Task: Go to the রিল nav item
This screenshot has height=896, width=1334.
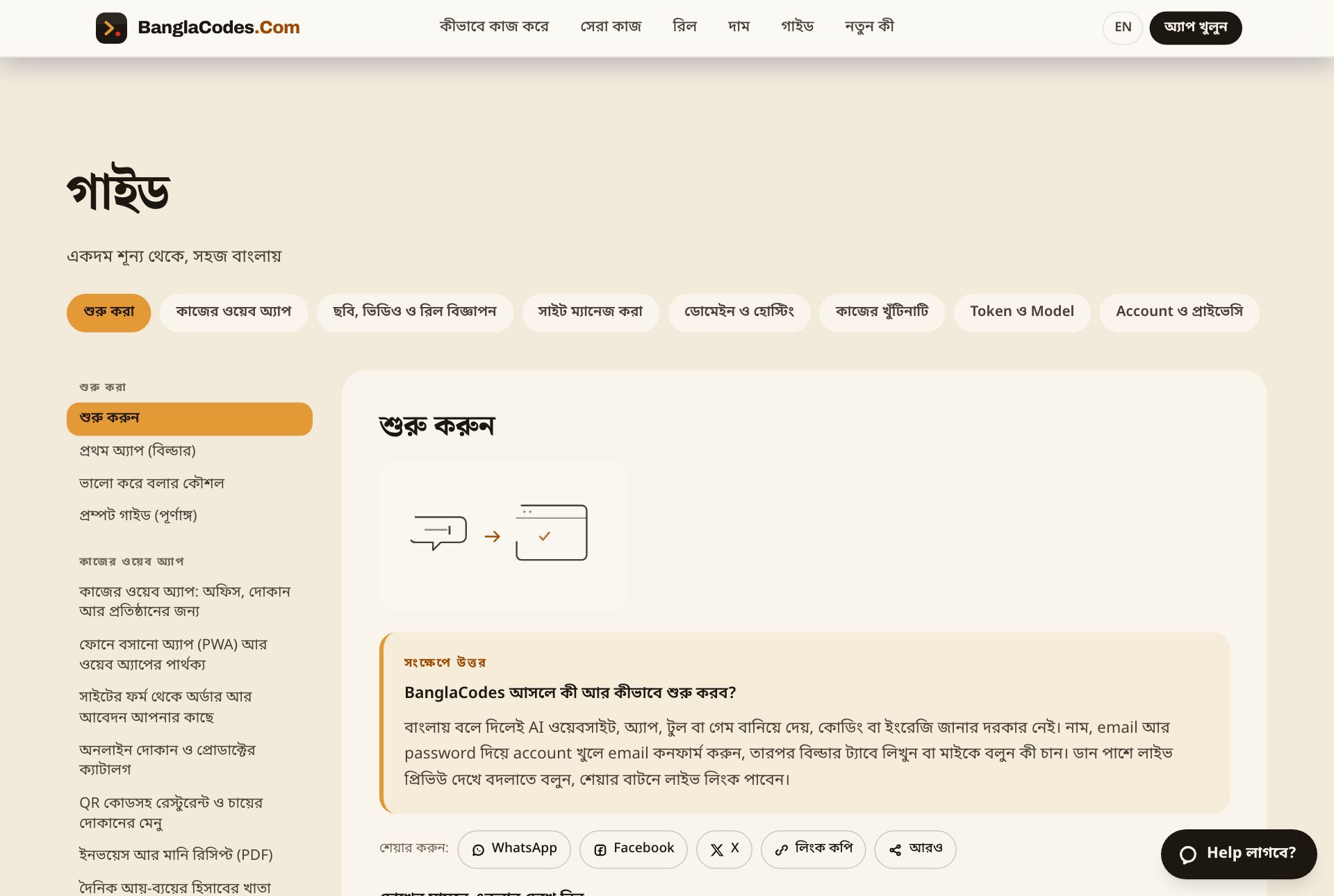Action: [x=684, y=27]
